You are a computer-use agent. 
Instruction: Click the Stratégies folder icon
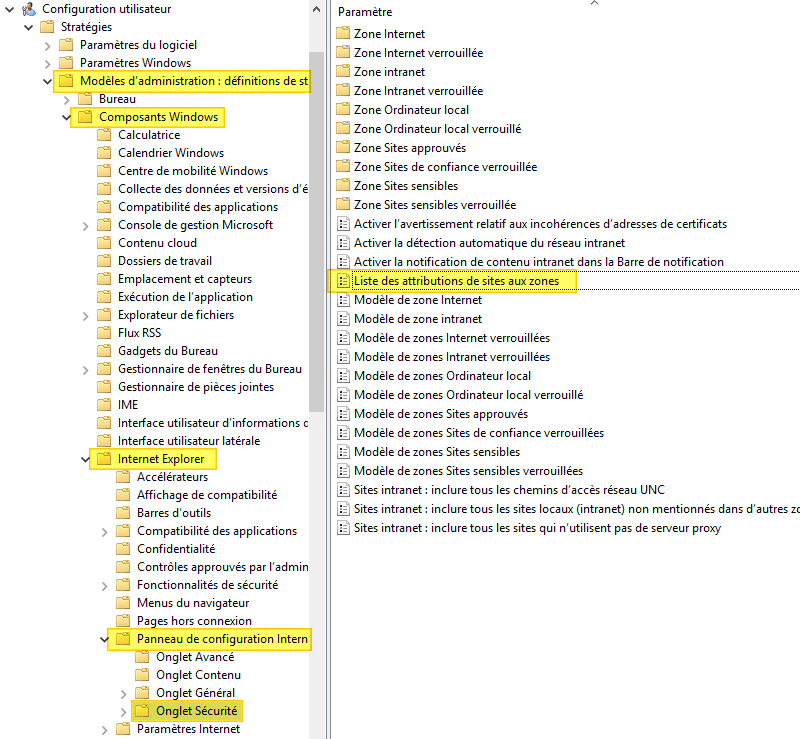click(47, 27)
